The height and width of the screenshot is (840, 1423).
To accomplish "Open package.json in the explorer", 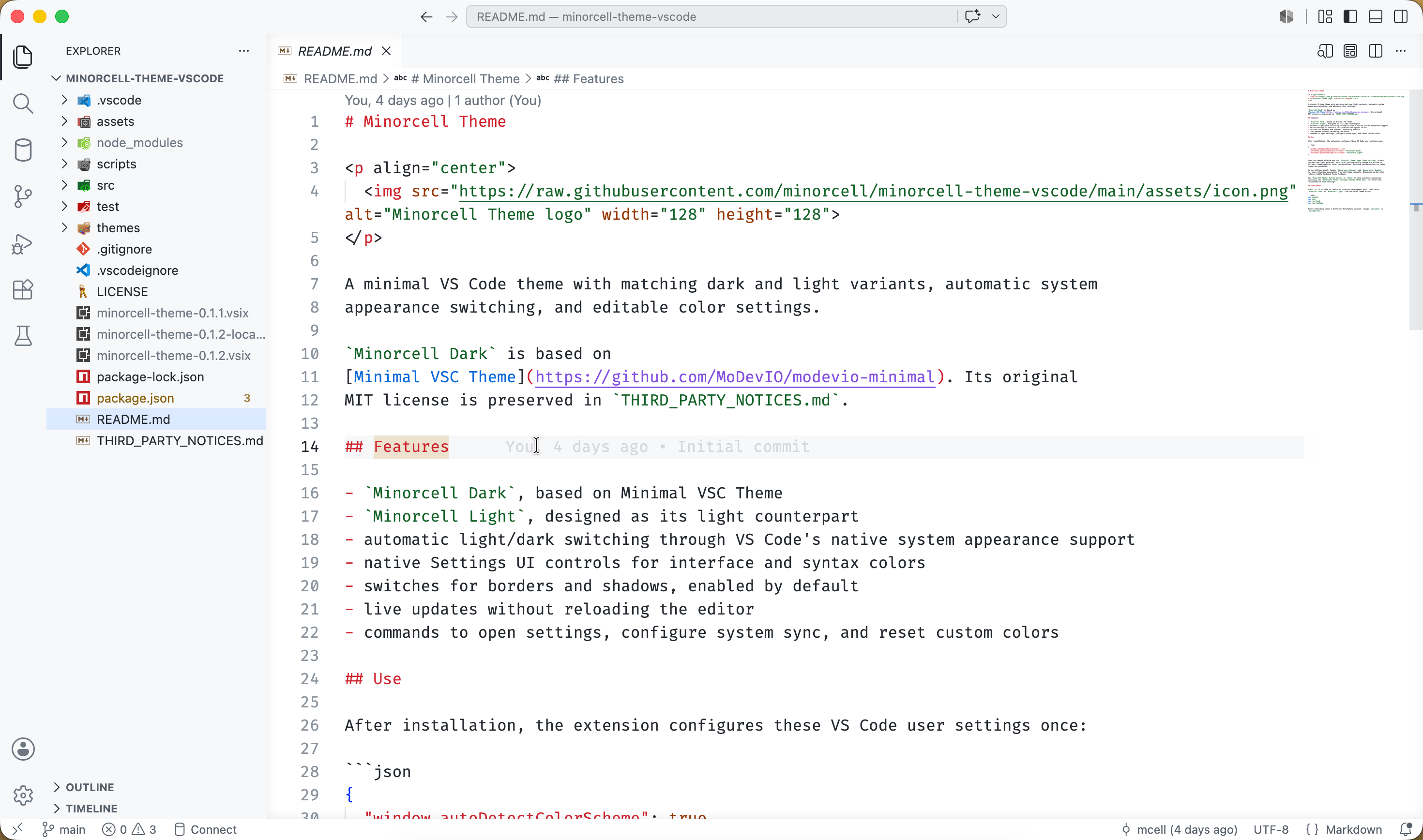I will point(156,398).
